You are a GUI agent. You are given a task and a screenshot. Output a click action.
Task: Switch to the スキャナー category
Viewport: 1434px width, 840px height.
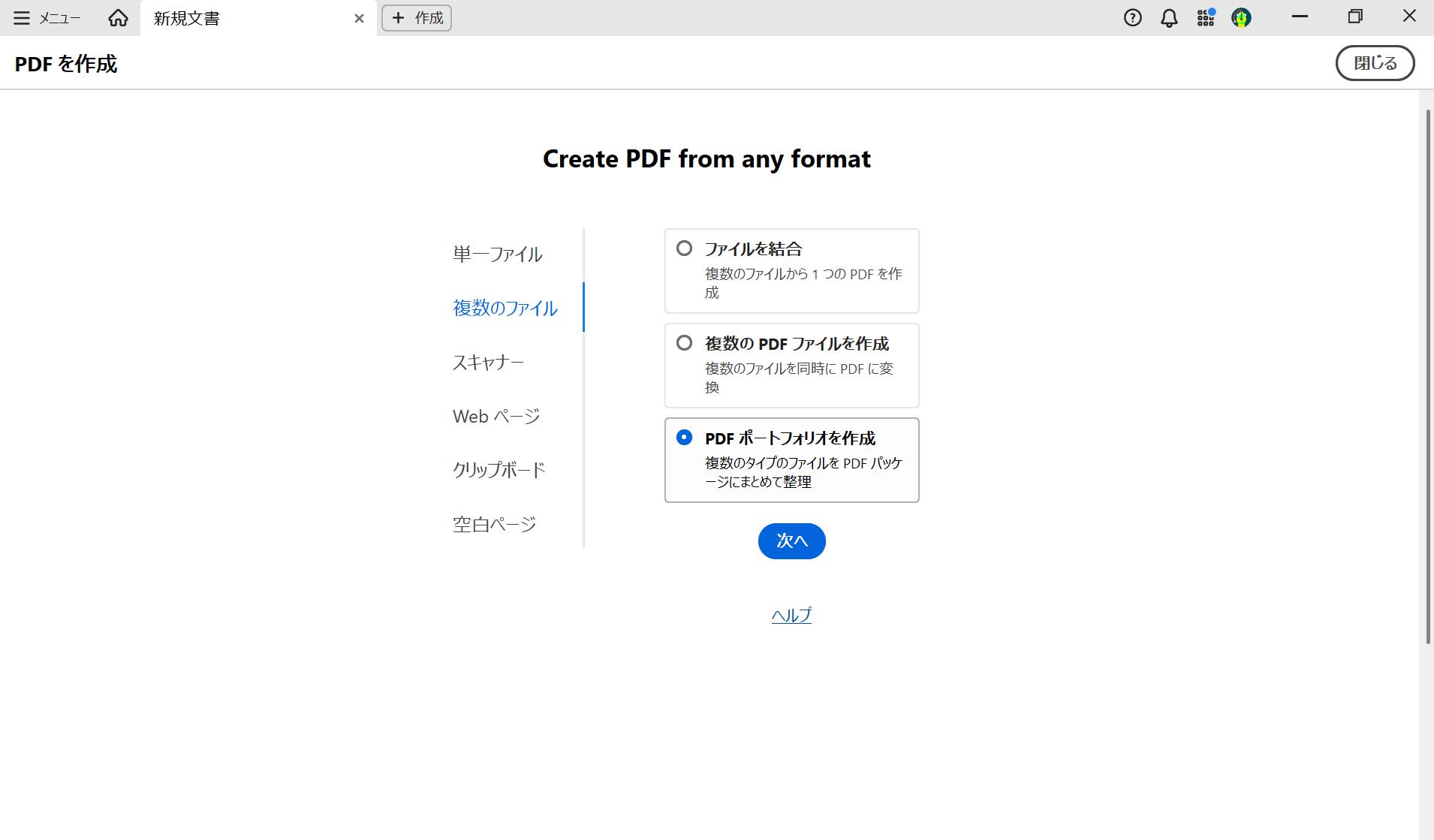(488, 362)
